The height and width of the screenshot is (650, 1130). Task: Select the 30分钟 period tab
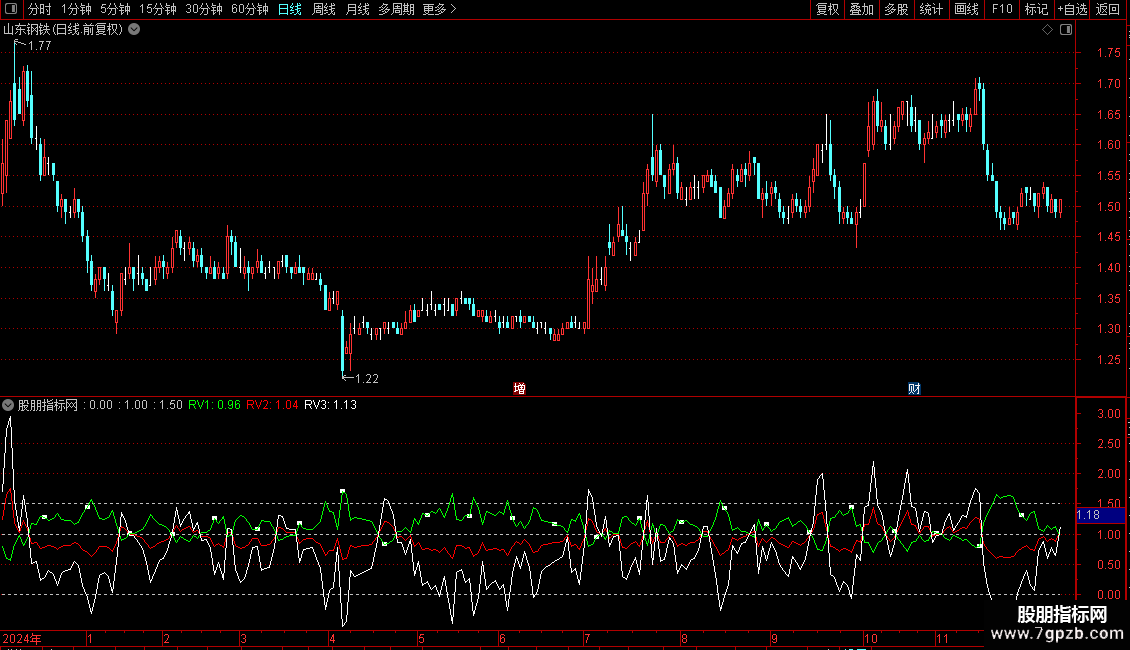coord(204,9)
